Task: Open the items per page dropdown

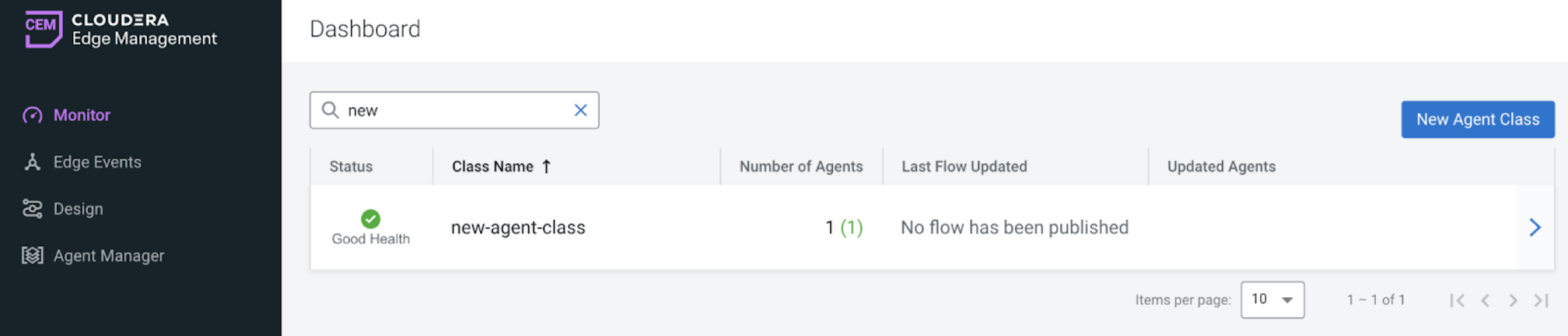Action: pos(1272,300)
